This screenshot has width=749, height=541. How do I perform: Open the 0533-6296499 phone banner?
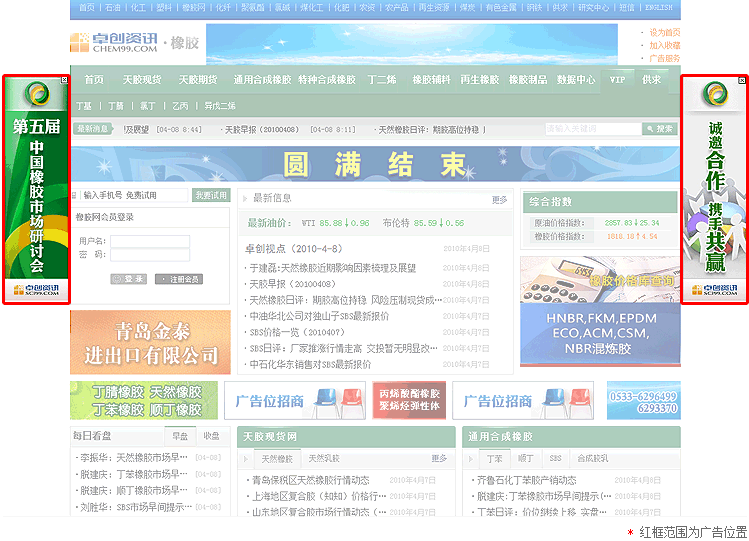(644, 401)
